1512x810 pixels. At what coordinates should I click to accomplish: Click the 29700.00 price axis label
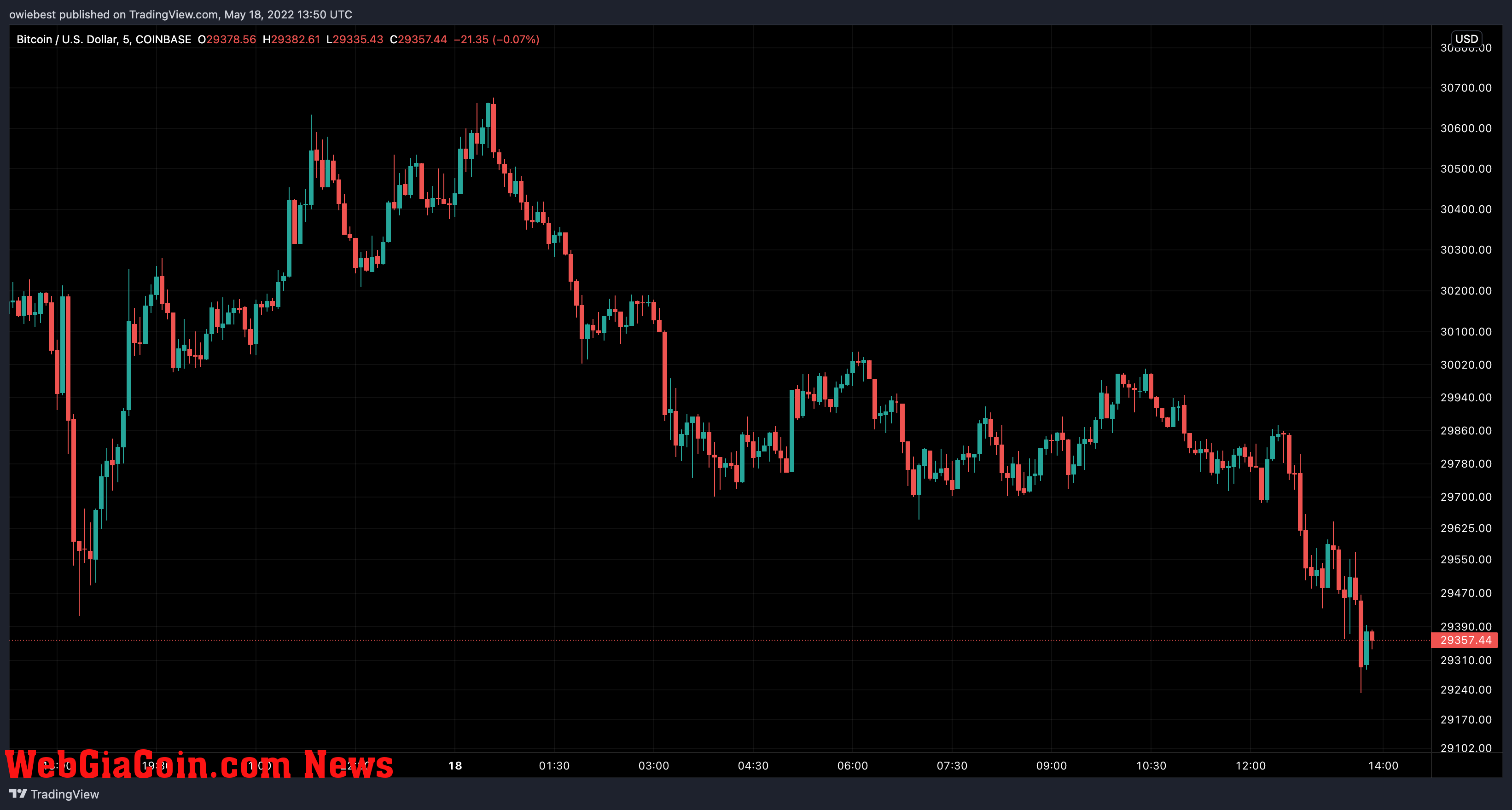pos(1465,497)
